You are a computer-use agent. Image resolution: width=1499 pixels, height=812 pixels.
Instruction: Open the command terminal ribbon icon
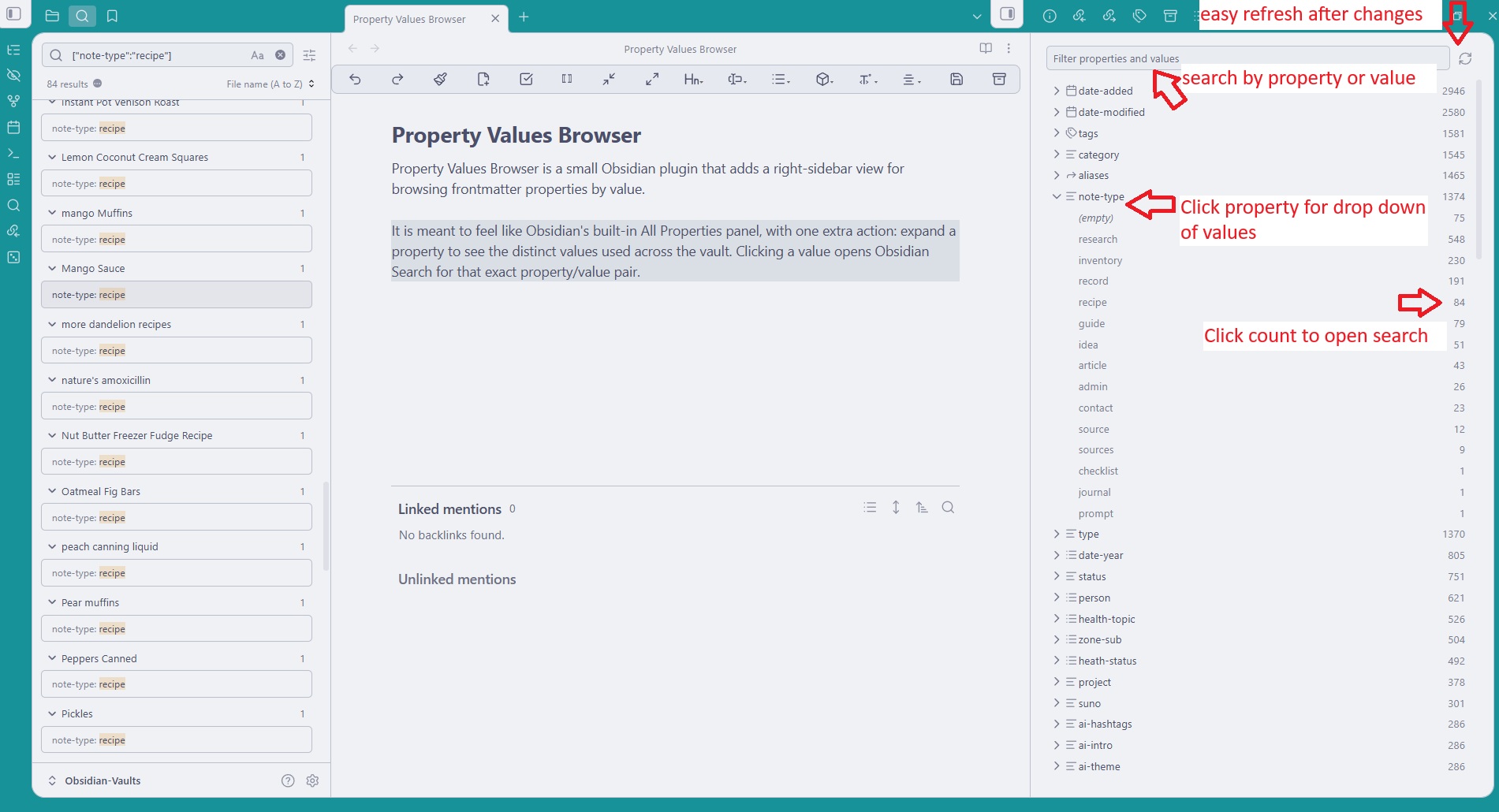tap(13, 154)
